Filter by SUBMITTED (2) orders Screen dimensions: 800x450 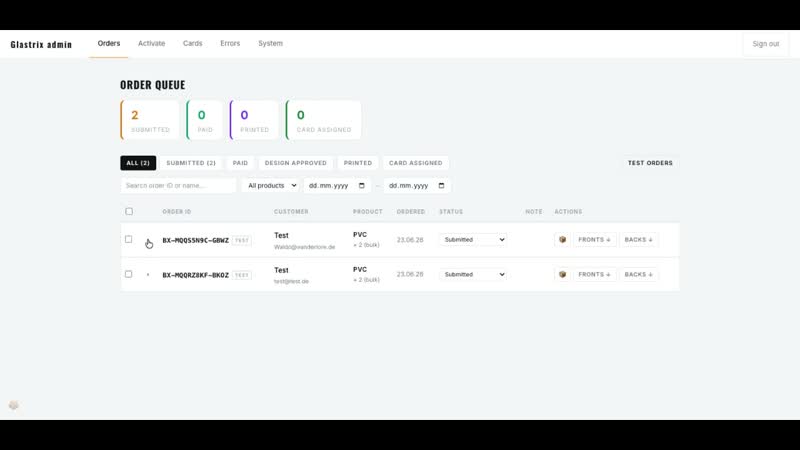[191, 163]
